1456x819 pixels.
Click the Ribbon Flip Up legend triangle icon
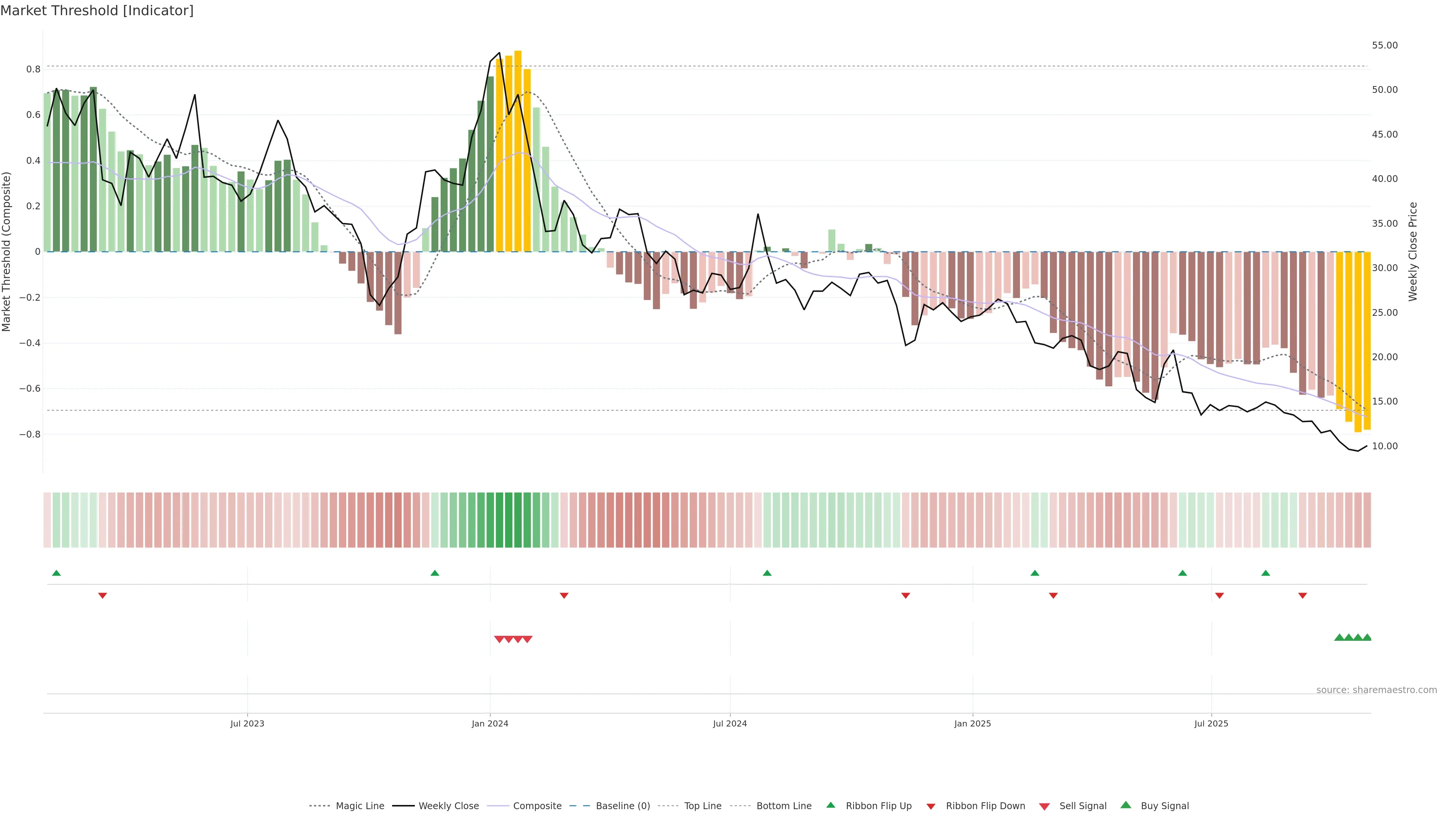[830, 805]
